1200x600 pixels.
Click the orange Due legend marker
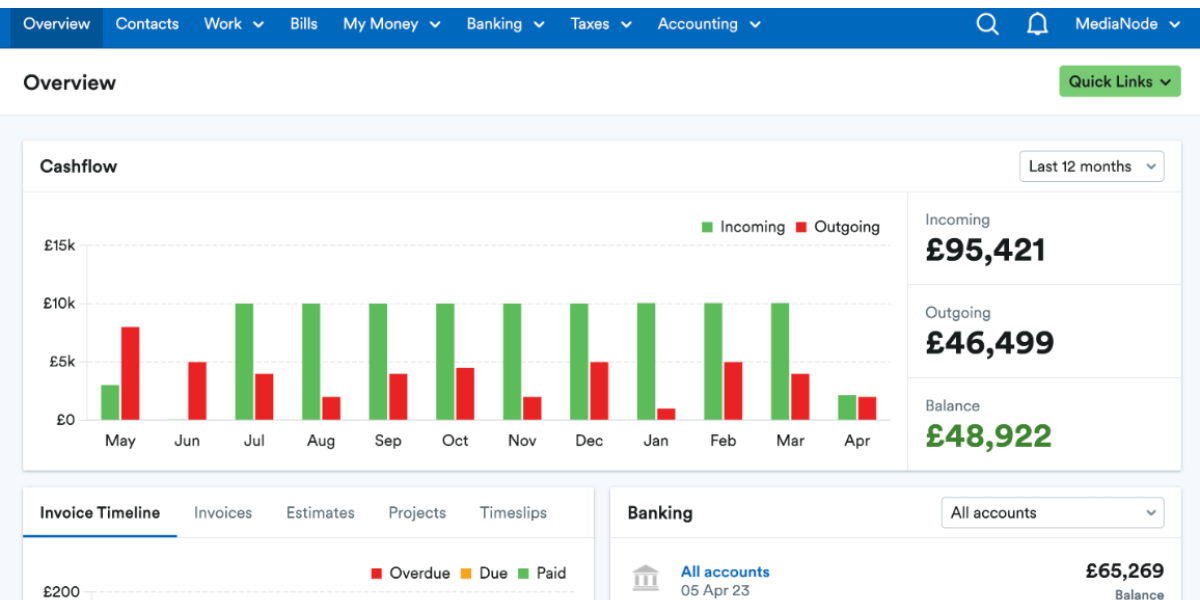pyautogui.click(x=467, y=572)
